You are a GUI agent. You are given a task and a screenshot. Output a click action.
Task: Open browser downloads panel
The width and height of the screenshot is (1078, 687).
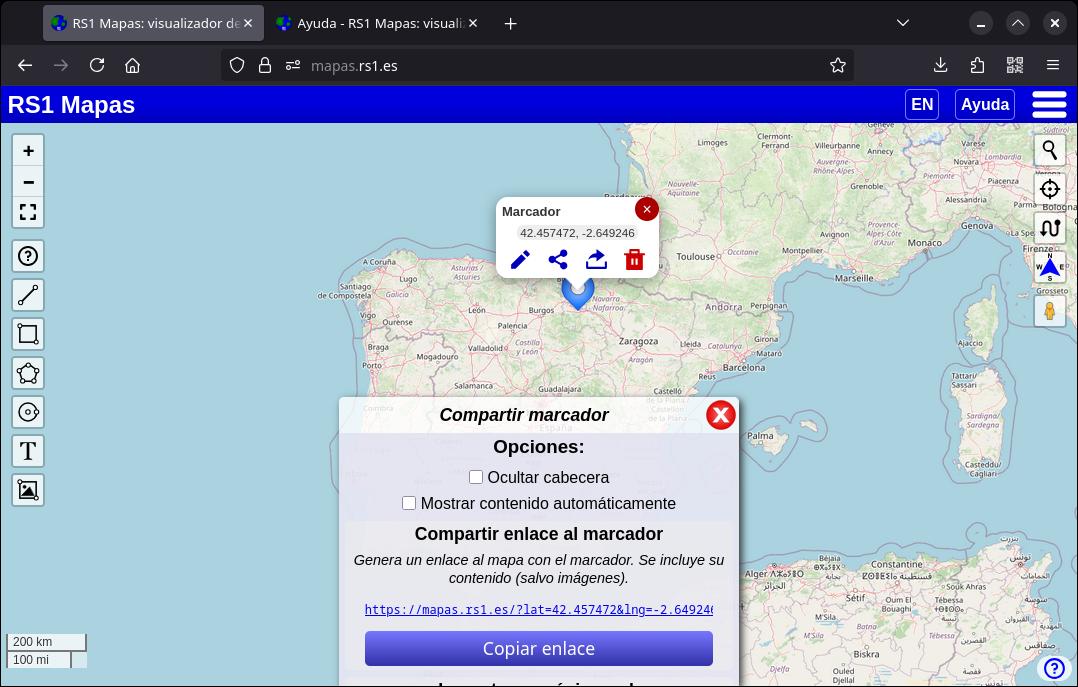(x=940, y=65)
